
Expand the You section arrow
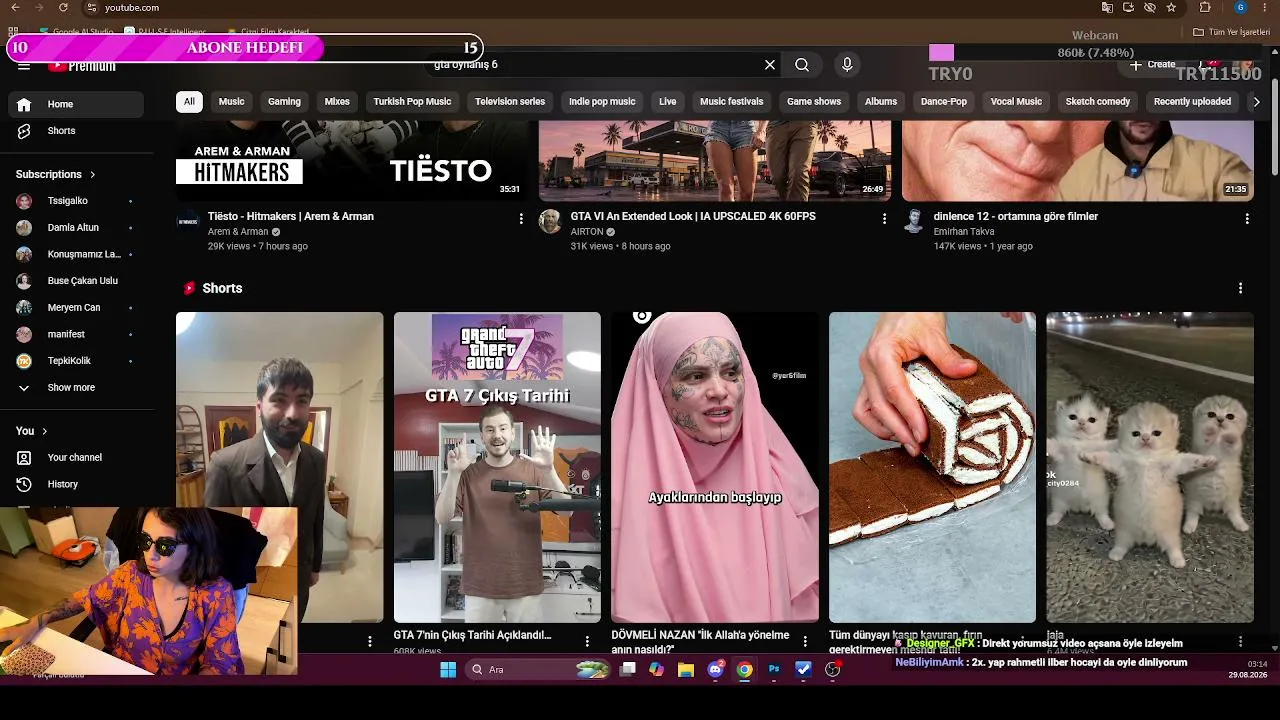tap(44, 431)
